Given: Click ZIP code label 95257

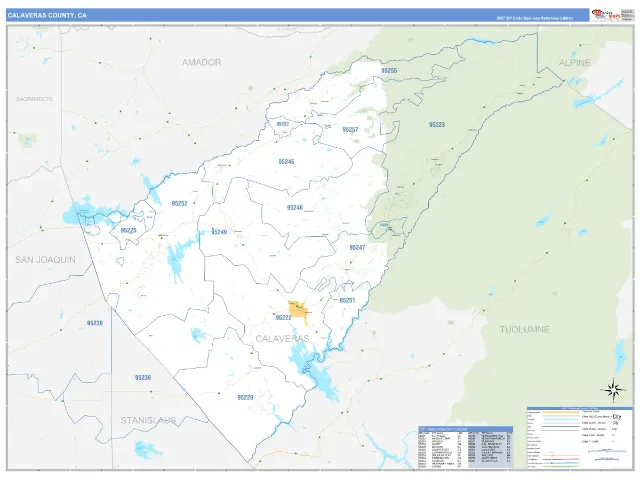Looking at the screenshot, I should (350, 130).
